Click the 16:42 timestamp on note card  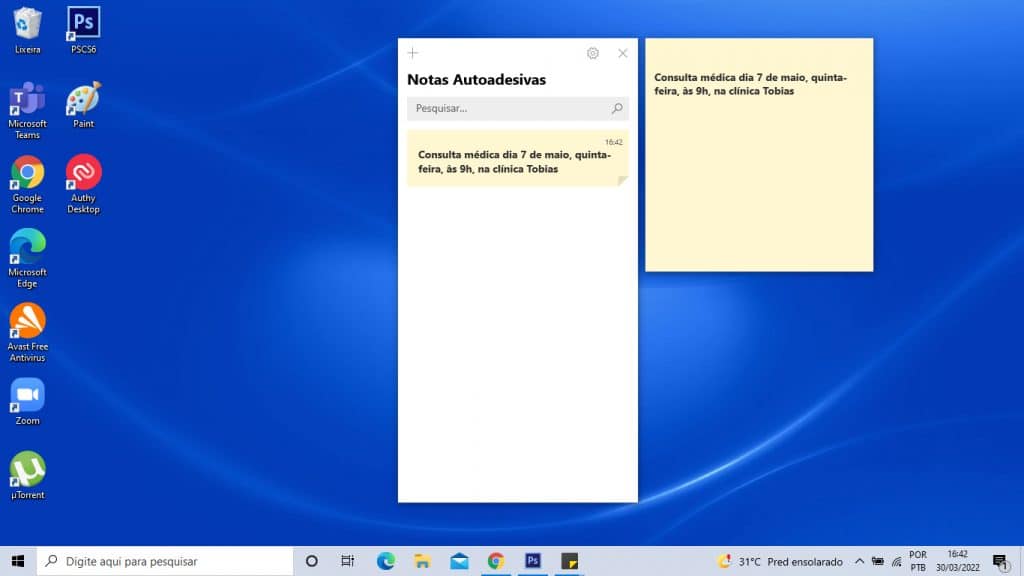click(x=613, y=142)
